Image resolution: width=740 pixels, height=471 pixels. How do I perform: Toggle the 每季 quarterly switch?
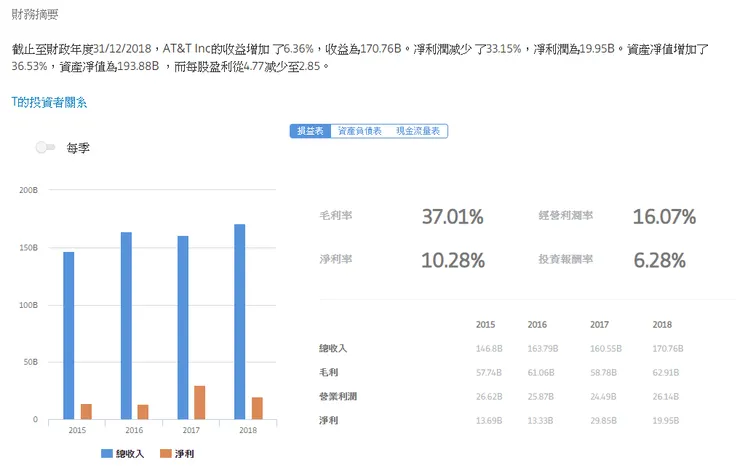[45, 148]
